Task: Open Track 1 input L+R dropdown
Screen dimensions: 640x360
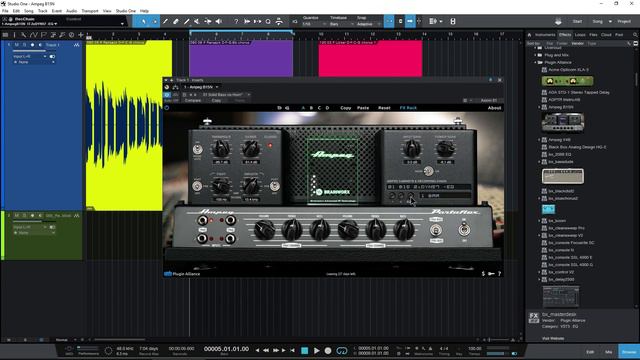Action: (x=29, y=56)
